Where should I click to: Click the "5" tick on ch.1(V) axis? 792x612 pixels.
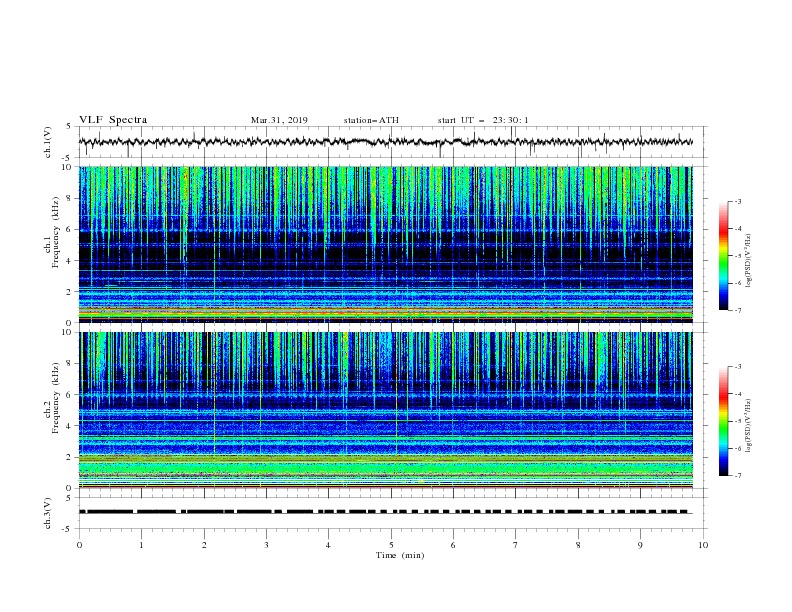70,126
